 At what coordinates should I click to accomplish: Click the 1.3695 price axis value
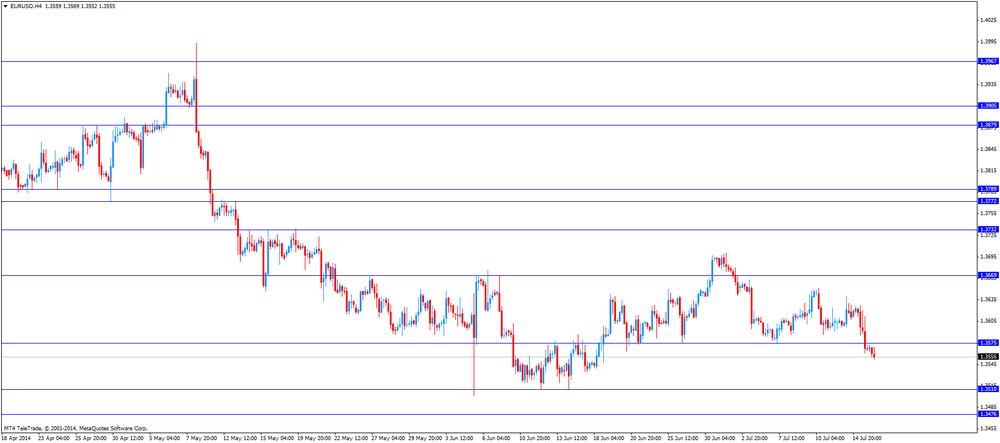point(990,257)
